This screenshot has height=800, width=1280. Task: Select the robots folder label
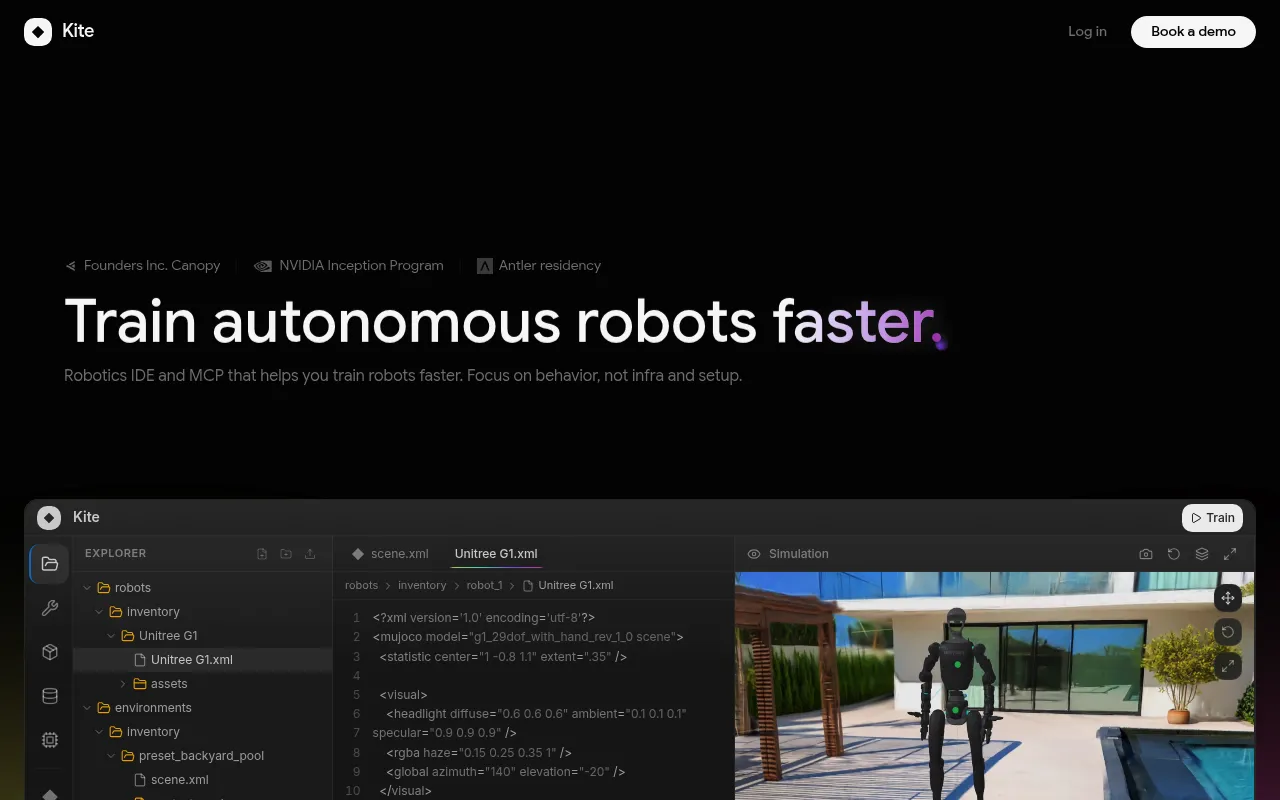(x=133, y=588)
